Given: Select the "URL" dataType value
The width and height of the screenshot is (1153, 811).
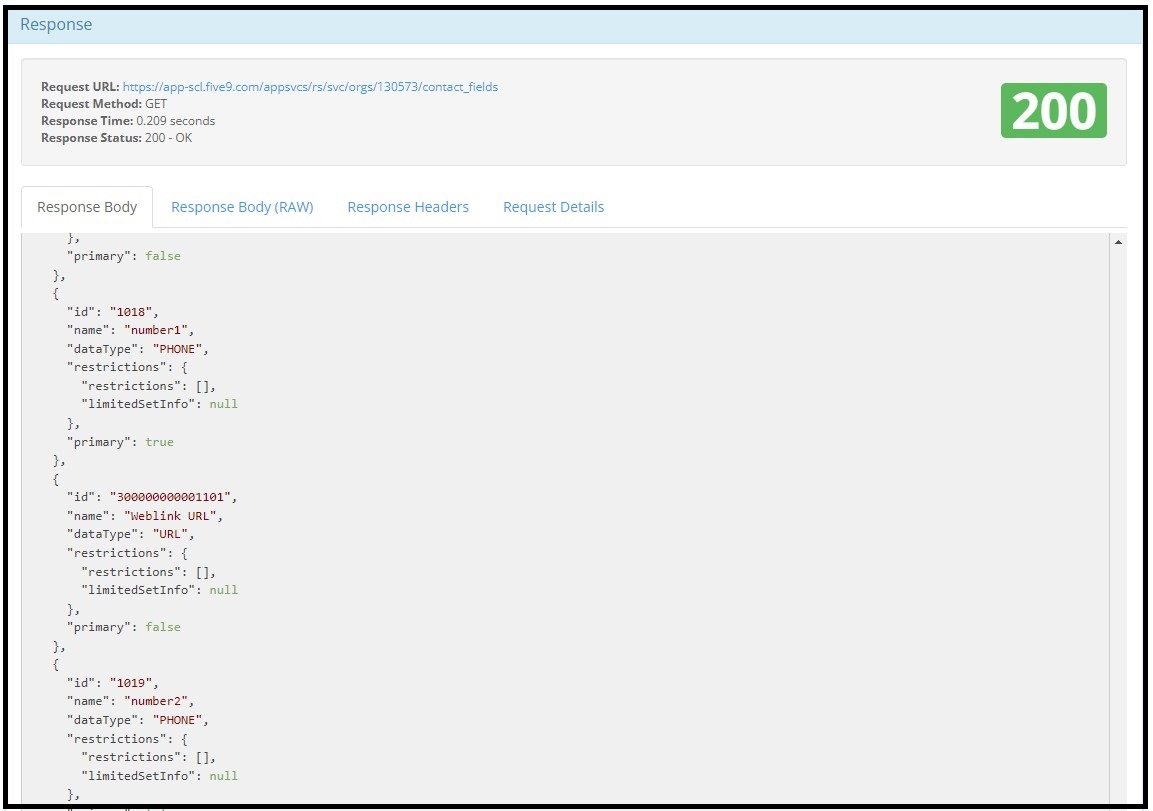Looking at the screenshot, I should pyautogui.click(x=170, y=535).
